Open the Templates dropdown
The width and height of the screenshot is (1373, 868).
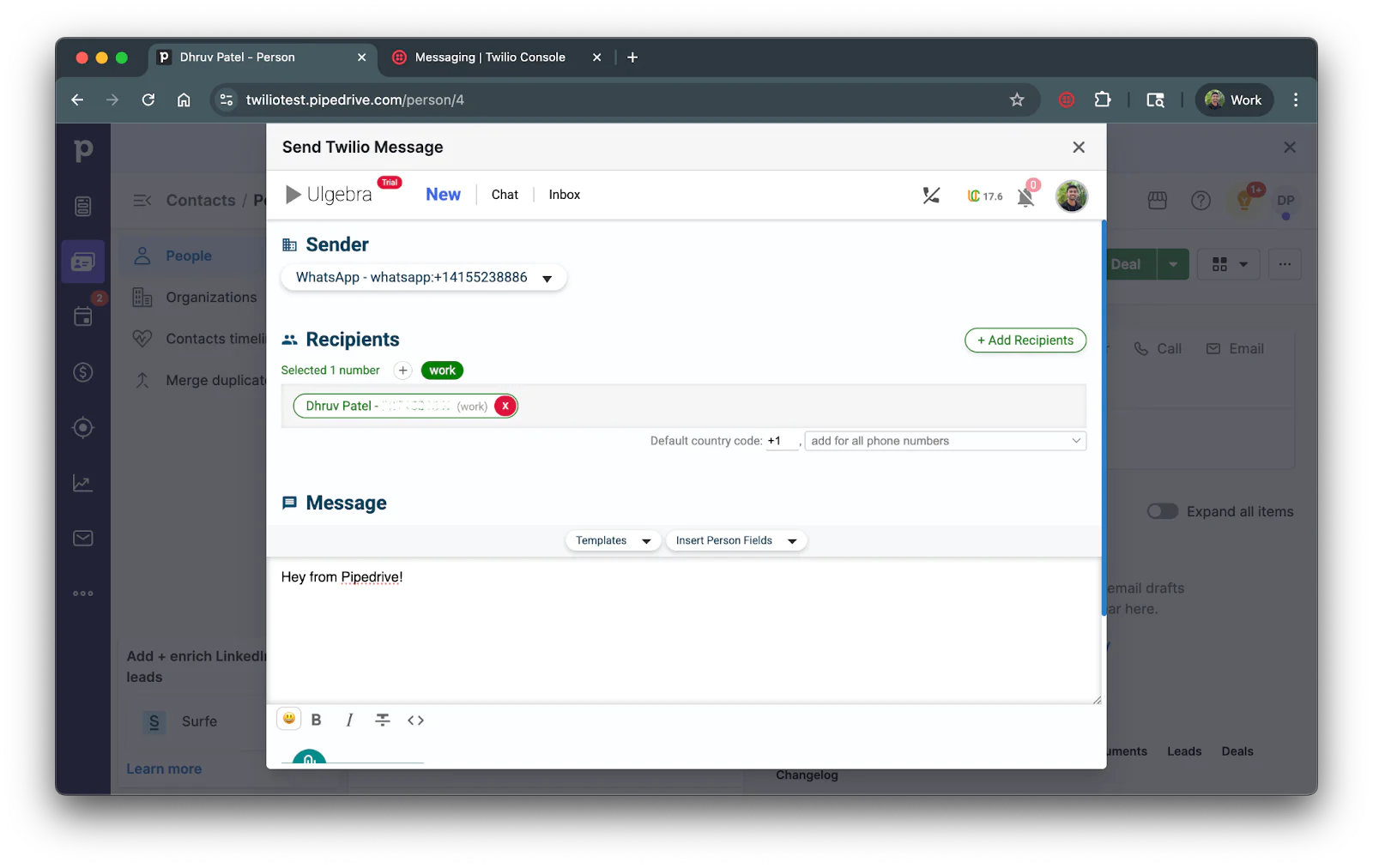(612, 540)
